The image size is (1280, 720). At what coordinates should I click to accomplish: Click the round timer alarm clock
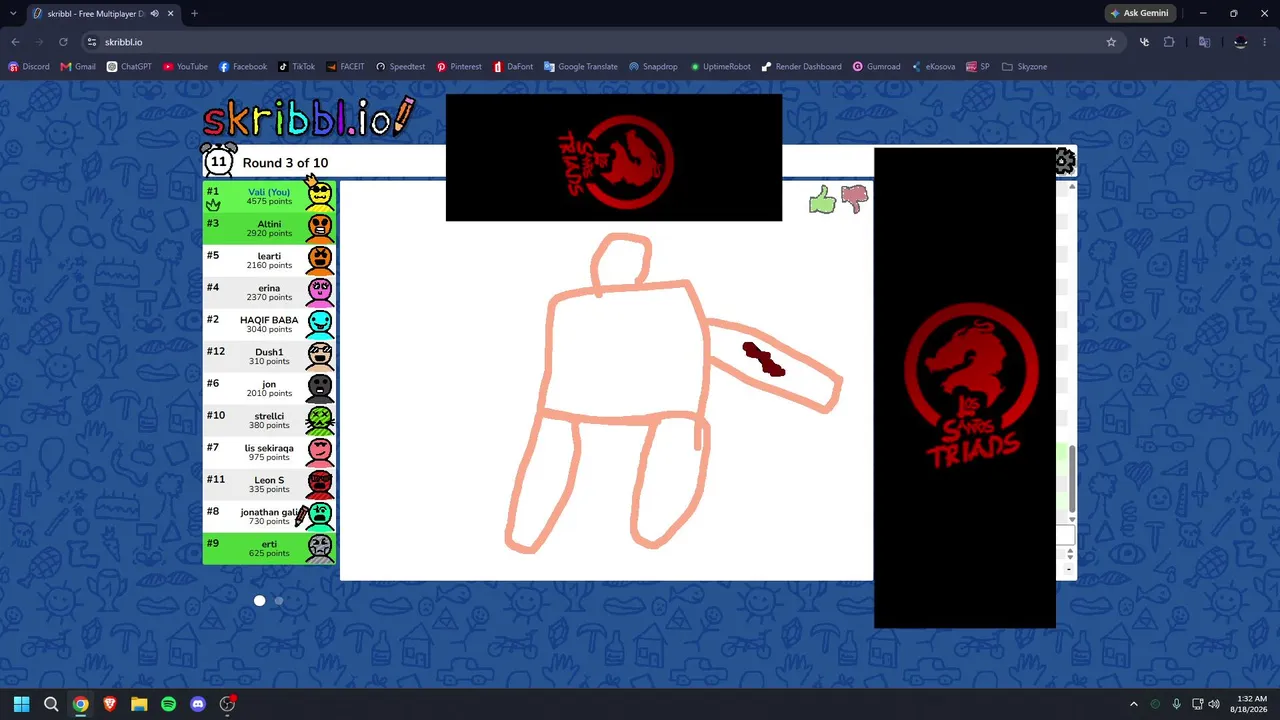(x=218, y=160)
